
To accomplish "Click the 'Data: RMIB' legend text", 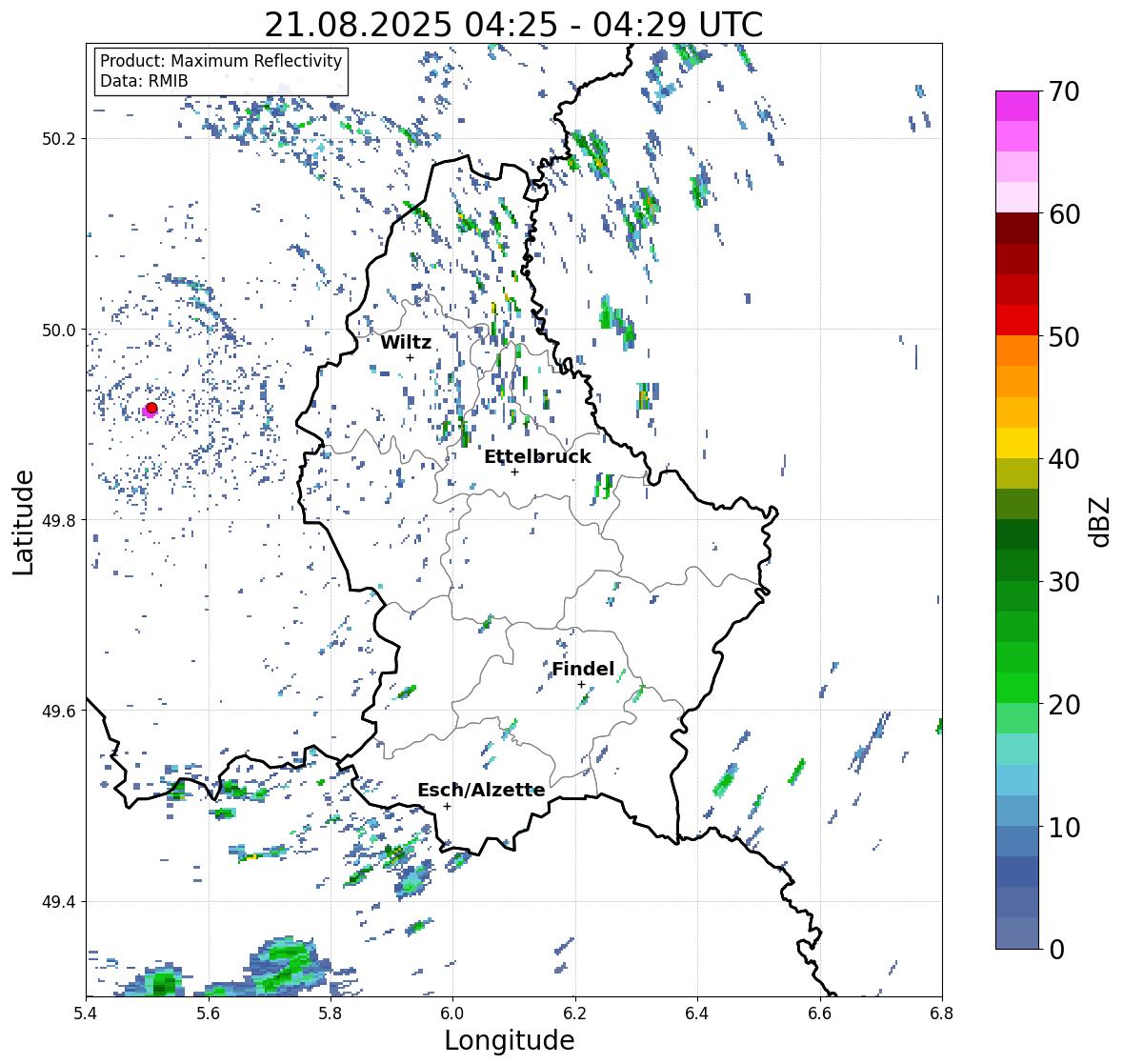I will click(x=144, y=81).
